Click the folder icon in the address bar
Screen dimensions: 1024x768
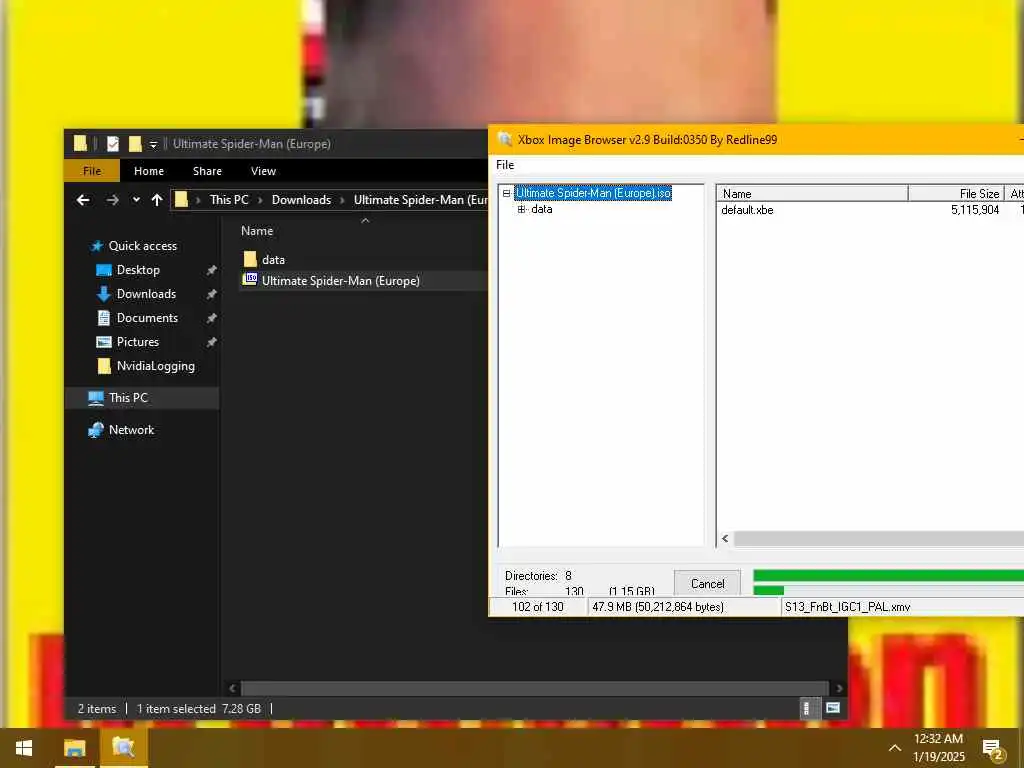click(182, 200)
